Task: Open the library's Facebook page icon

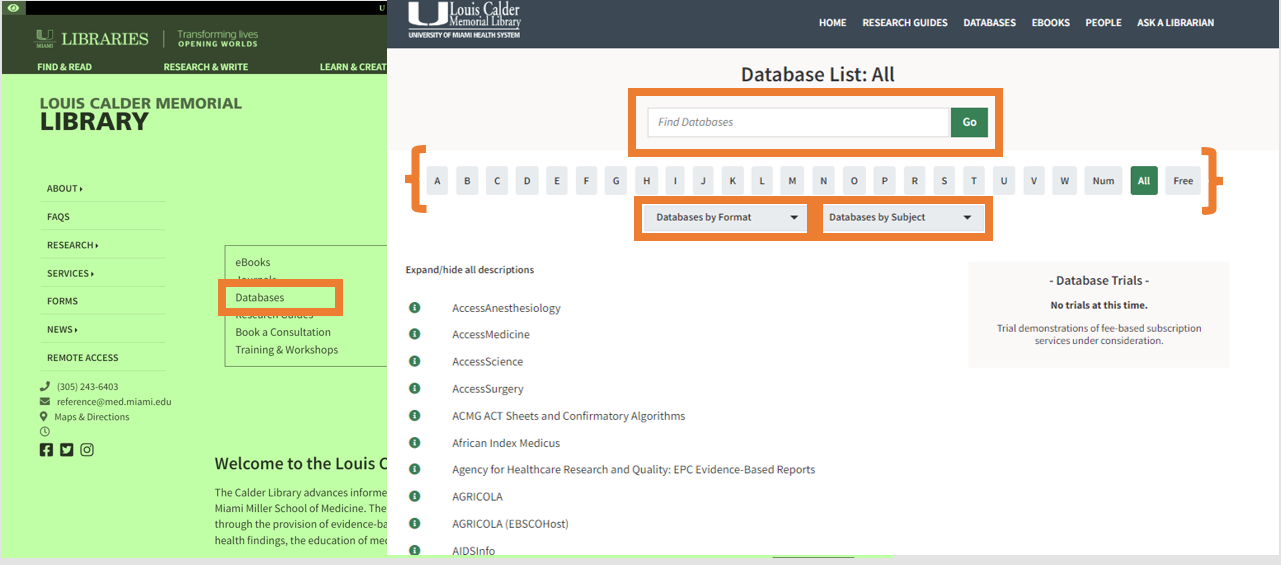Action: tap(46, 450)
